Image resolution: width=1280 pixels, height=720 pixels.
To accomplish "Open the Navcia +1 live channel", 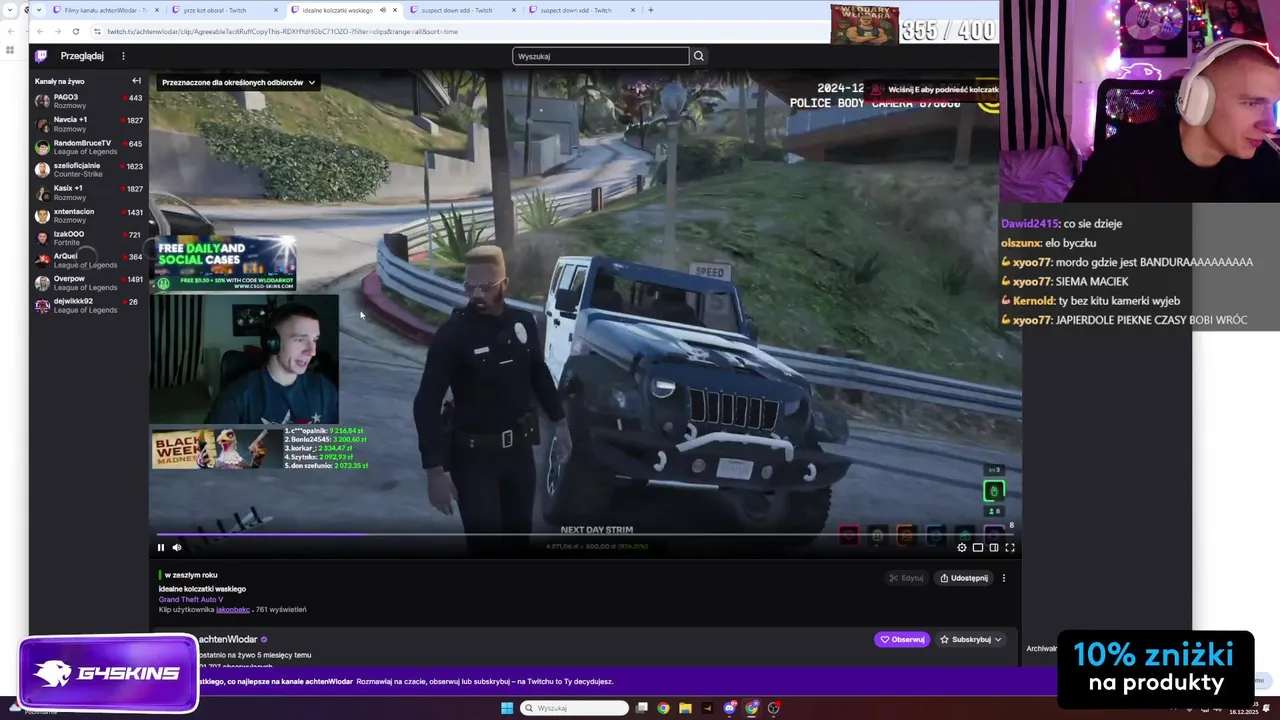I will tap(89, 124).
